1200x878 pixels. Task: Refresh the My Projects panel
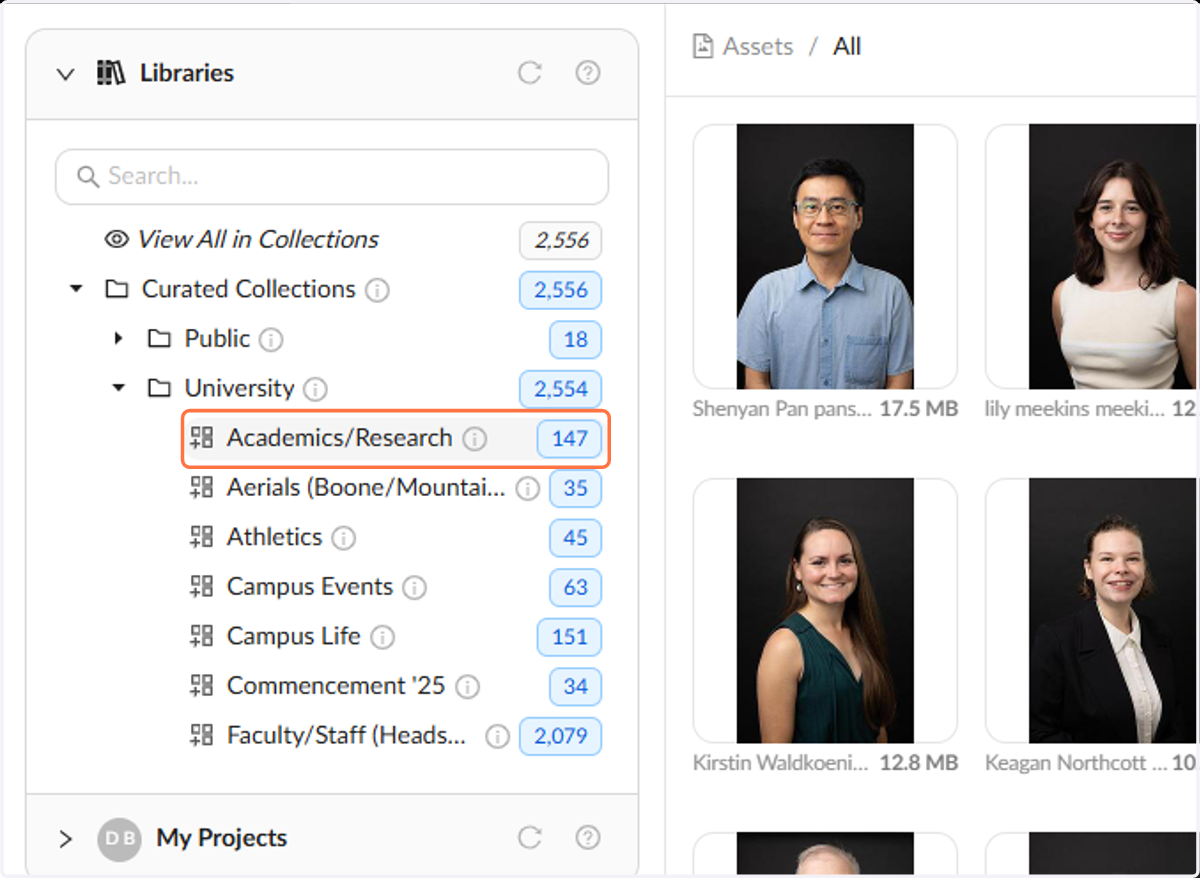(530, 838)
